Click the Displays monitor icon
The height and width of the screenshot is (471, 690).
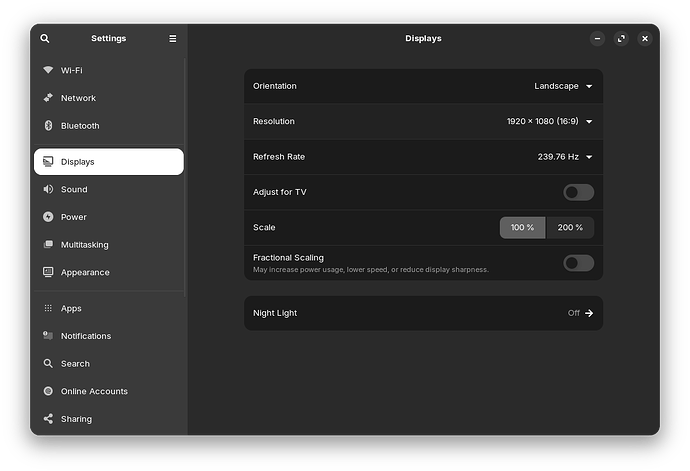pyautogui.click(x=48, y=162)
